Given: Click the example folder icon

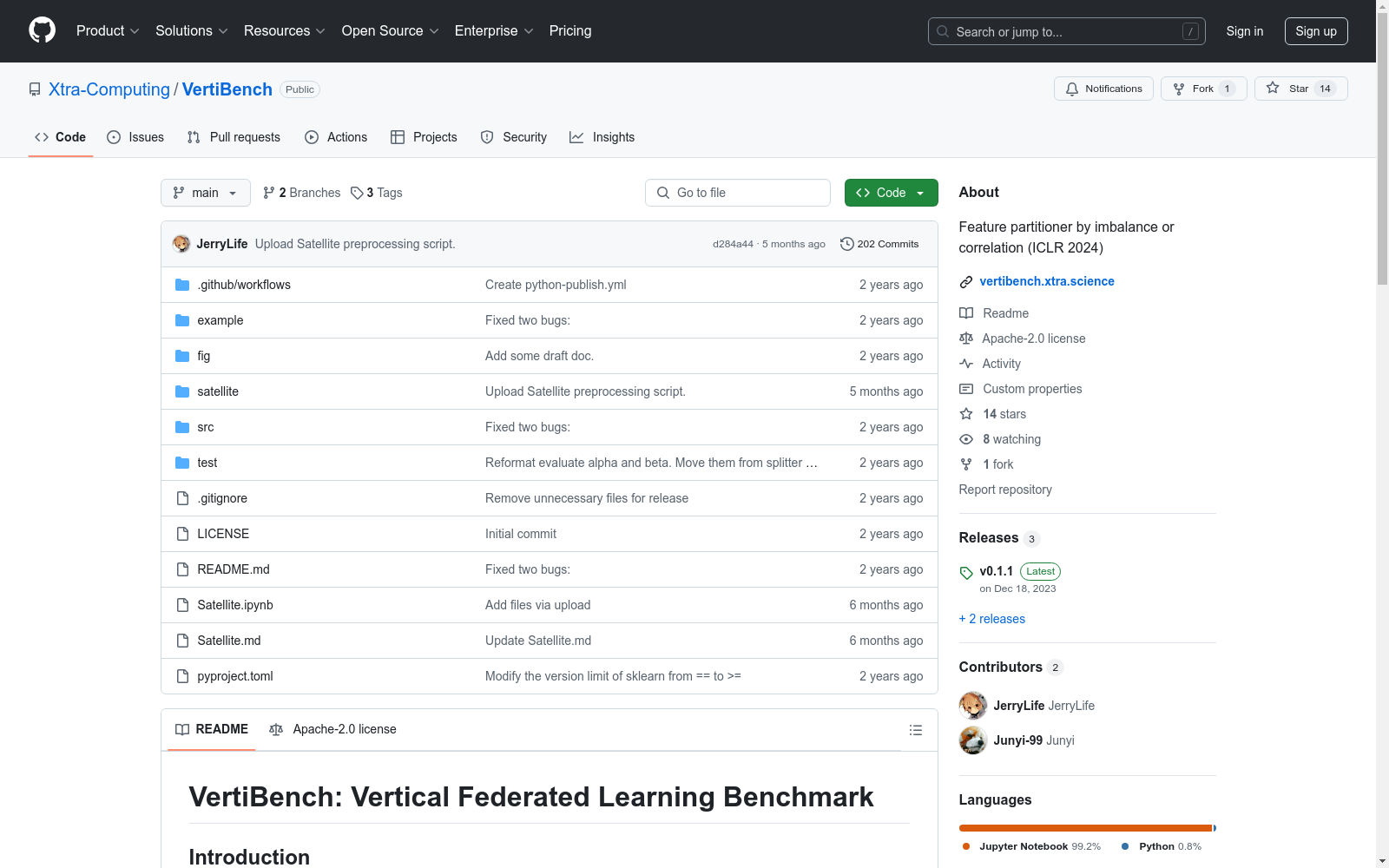Looking at the screenshot, I should click(182, 320).
